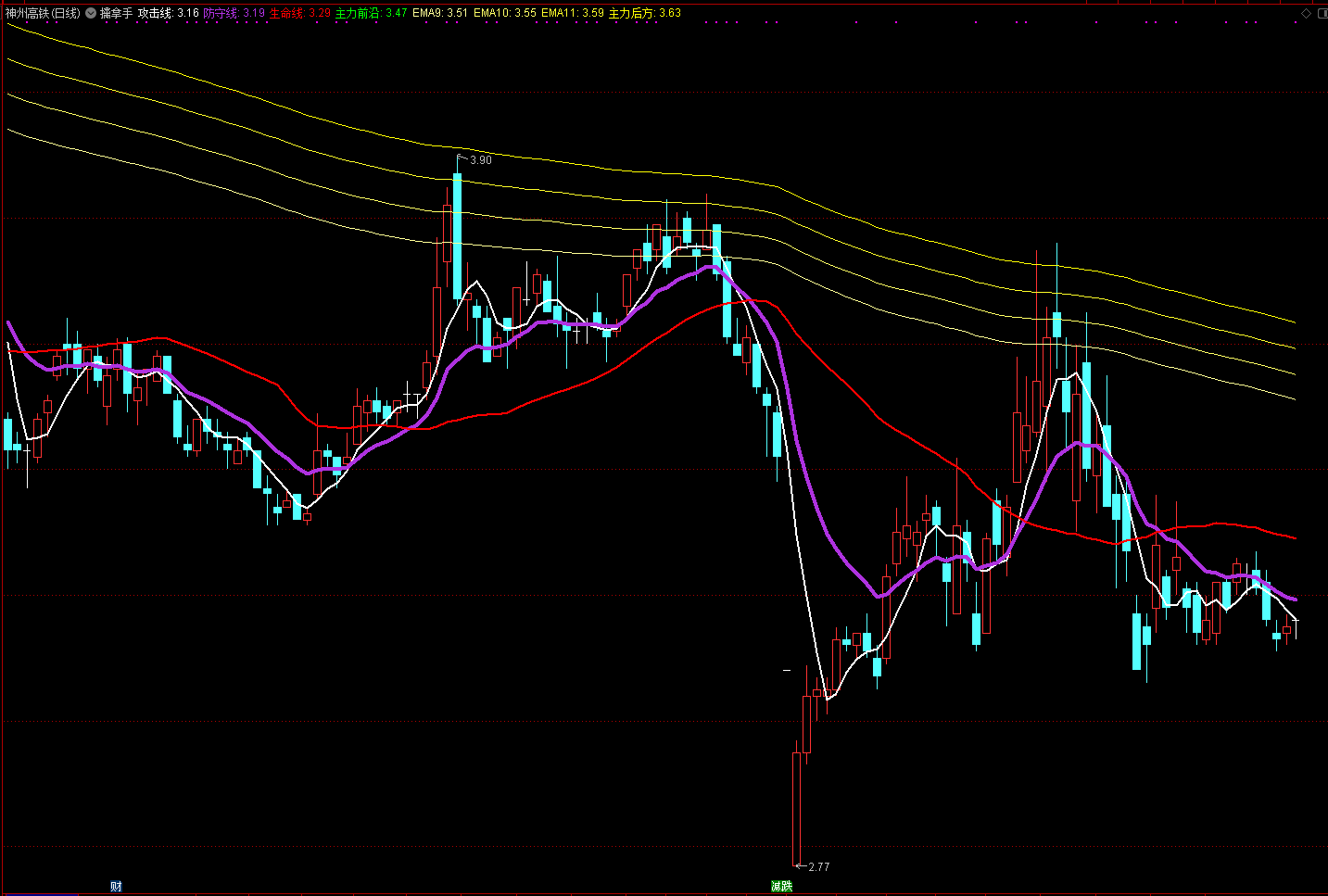Open the dropdown arrow beside 神州高铁(日线)
The height and width of the screenshot is (896, 1328).
click(x=91, y=13)
